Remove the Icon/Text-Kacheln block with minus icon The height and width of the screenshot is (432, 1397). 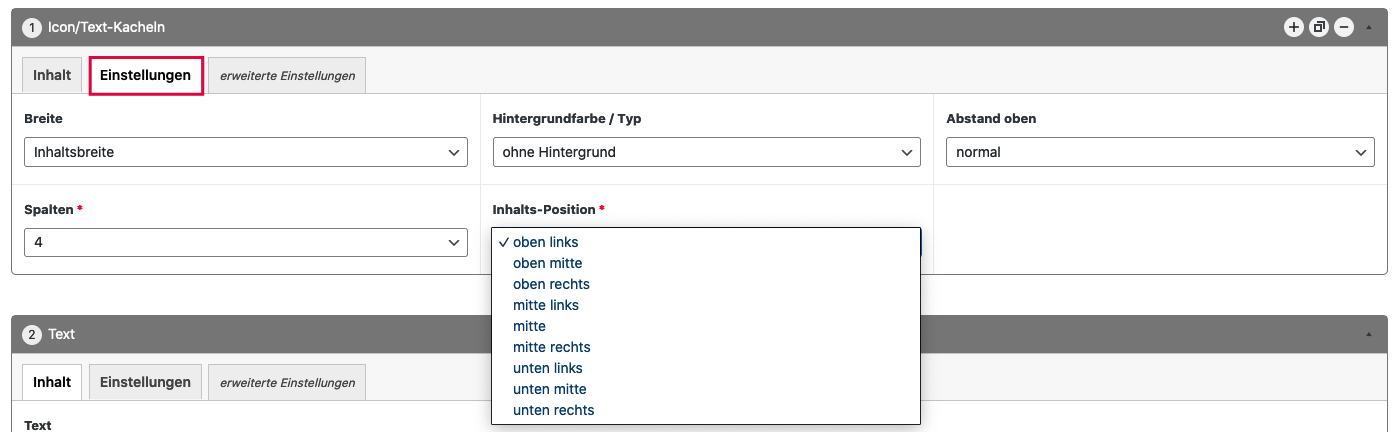(1344, 27)
